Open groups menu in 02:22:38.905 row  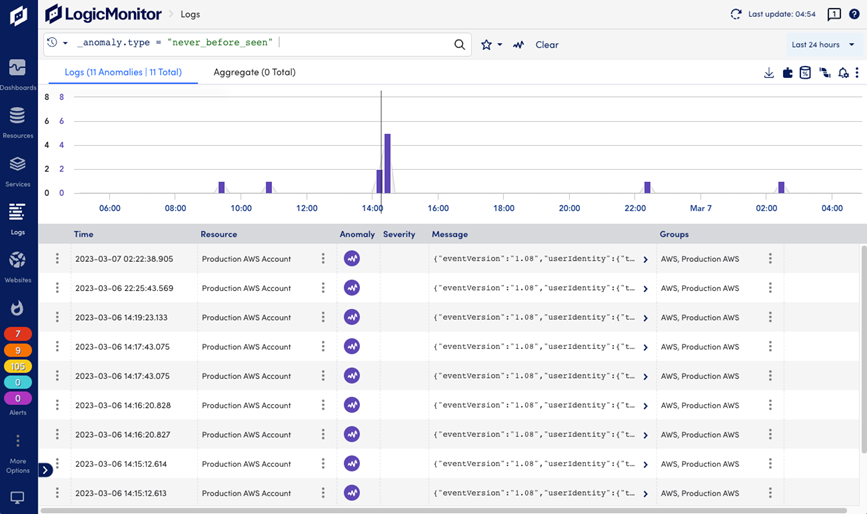770,259
